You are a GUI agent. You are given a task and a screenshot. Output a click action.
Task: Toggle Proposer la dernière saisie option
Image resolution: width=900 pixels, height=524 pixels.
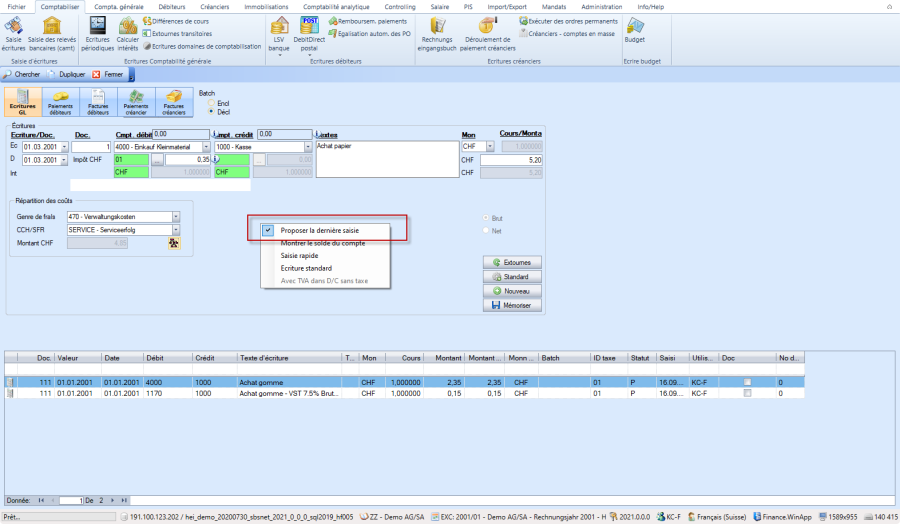coord(322,230)
